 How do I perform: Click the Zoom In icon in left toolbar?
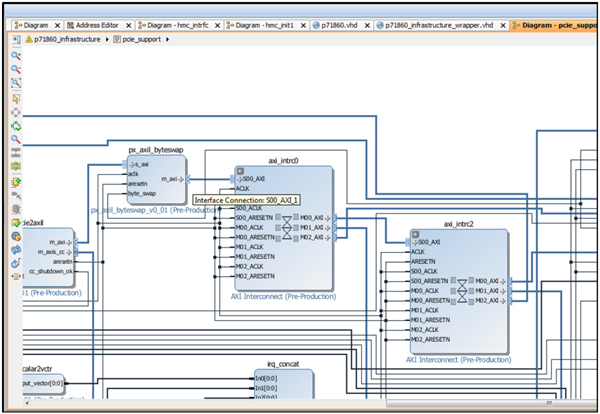point(17,56)
